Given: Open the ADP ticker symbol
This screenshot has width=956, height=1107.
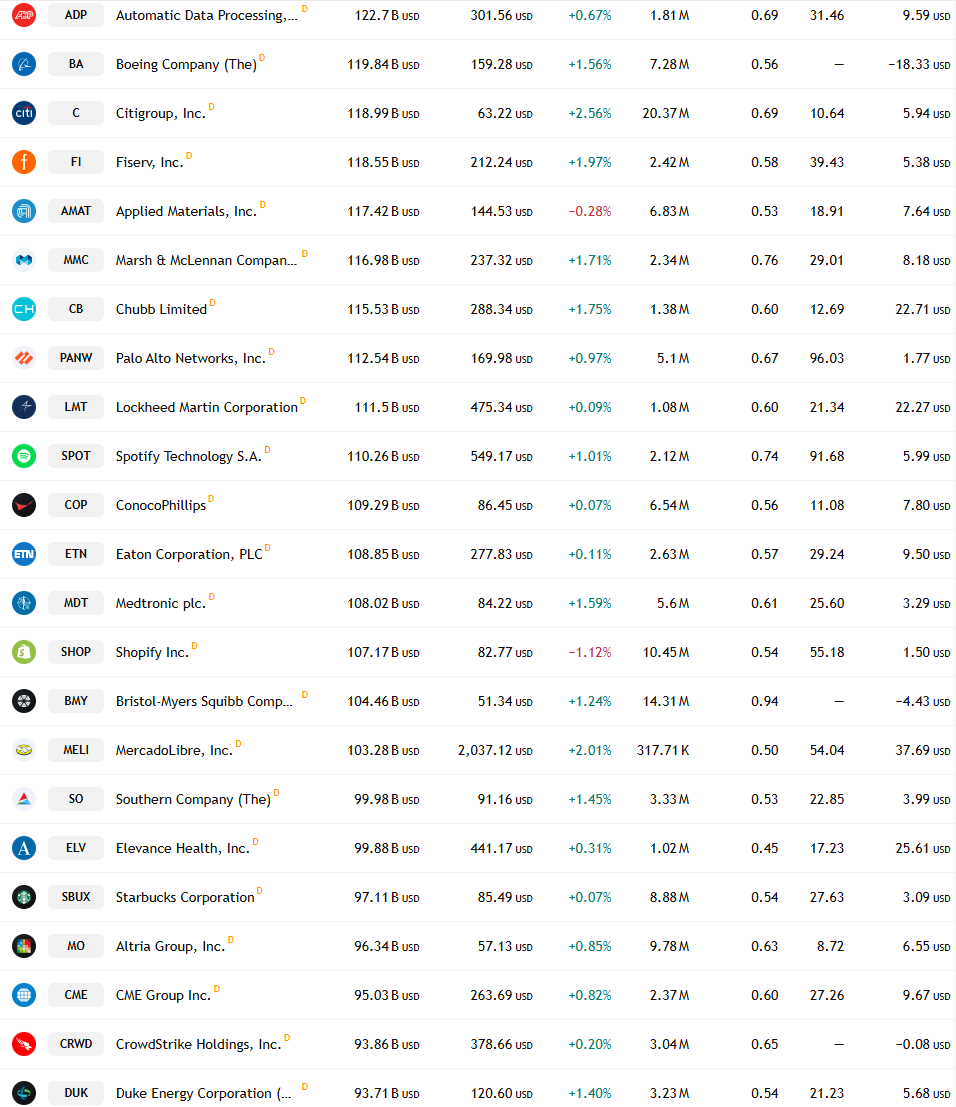Looking at the screenshot, I should (x=76, y=15).
